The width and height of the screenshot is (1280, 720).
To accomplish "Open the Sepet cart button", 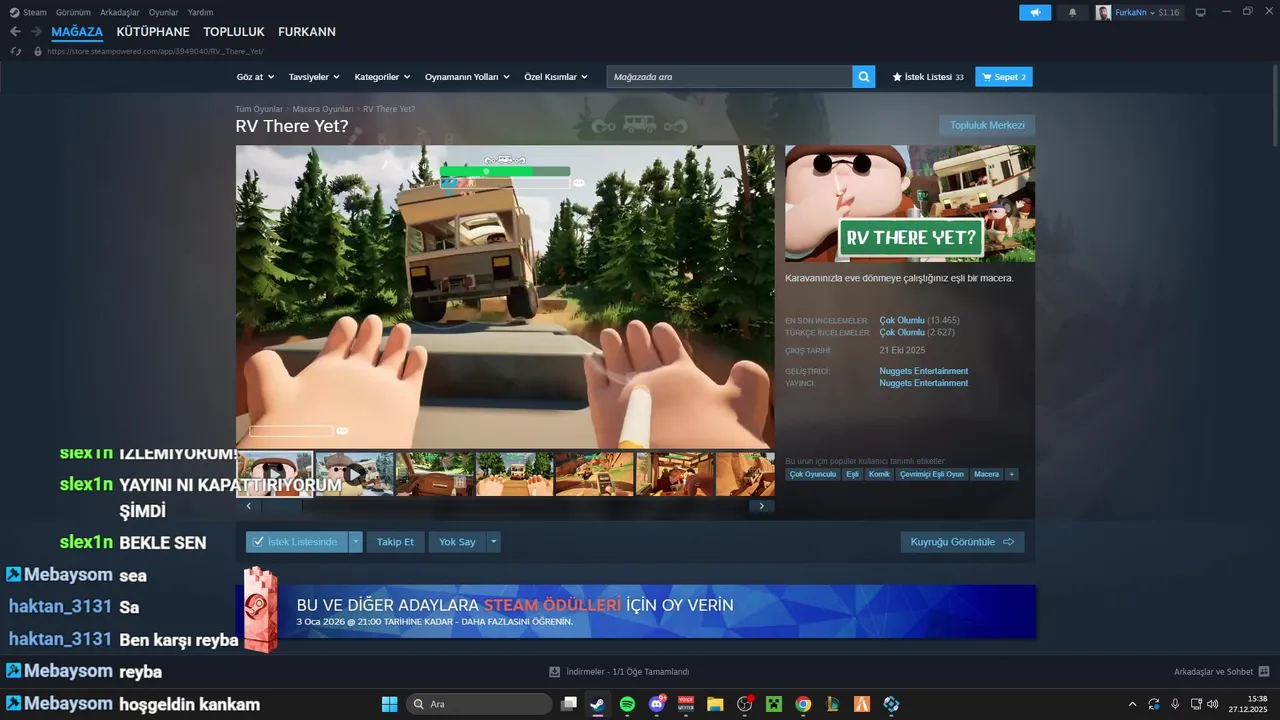I will point(1004,77).
